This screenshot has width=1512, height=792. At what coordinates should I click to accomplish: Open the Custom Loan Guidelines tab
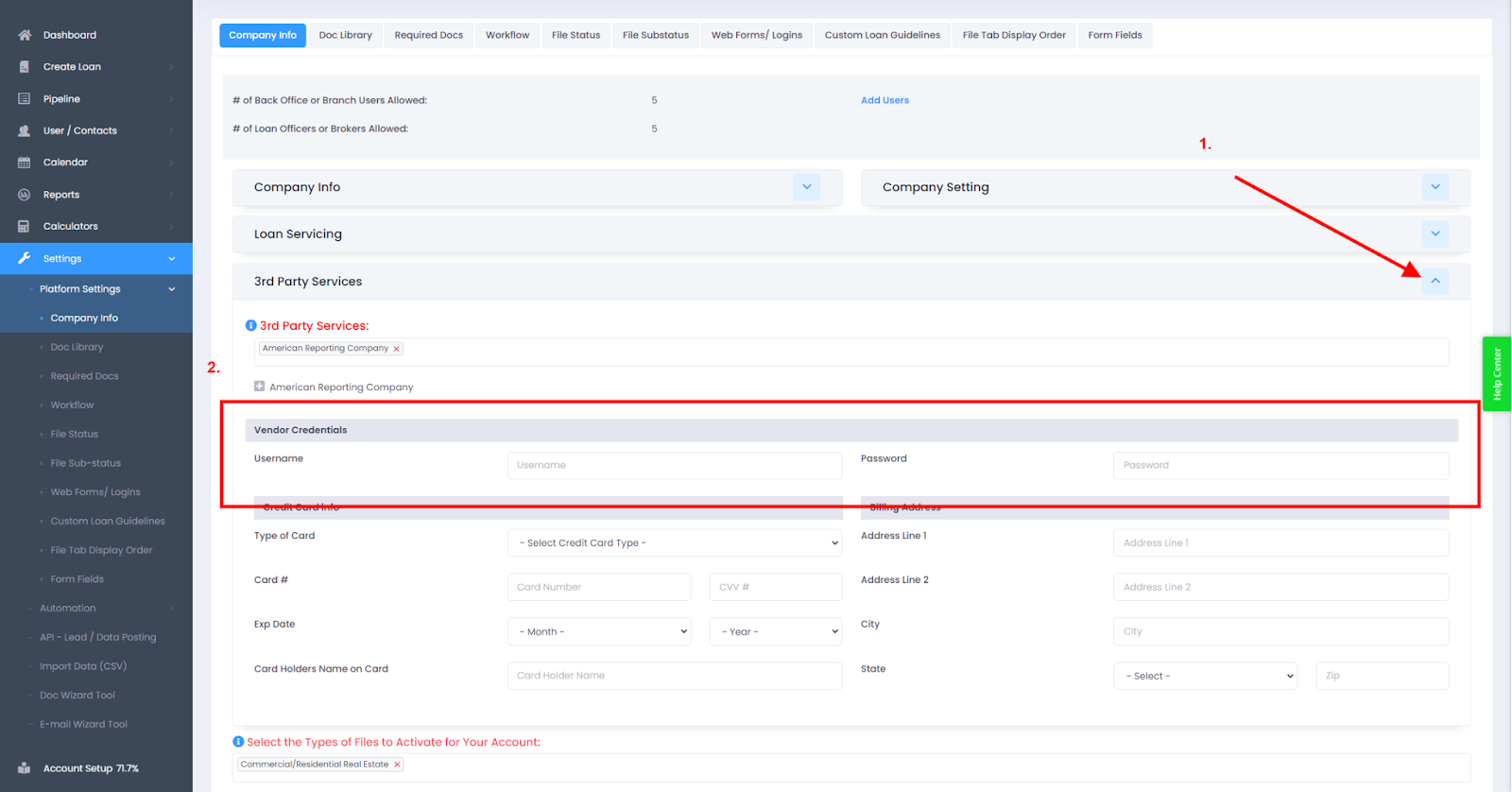pyautogui.click(x=883, y=35)
